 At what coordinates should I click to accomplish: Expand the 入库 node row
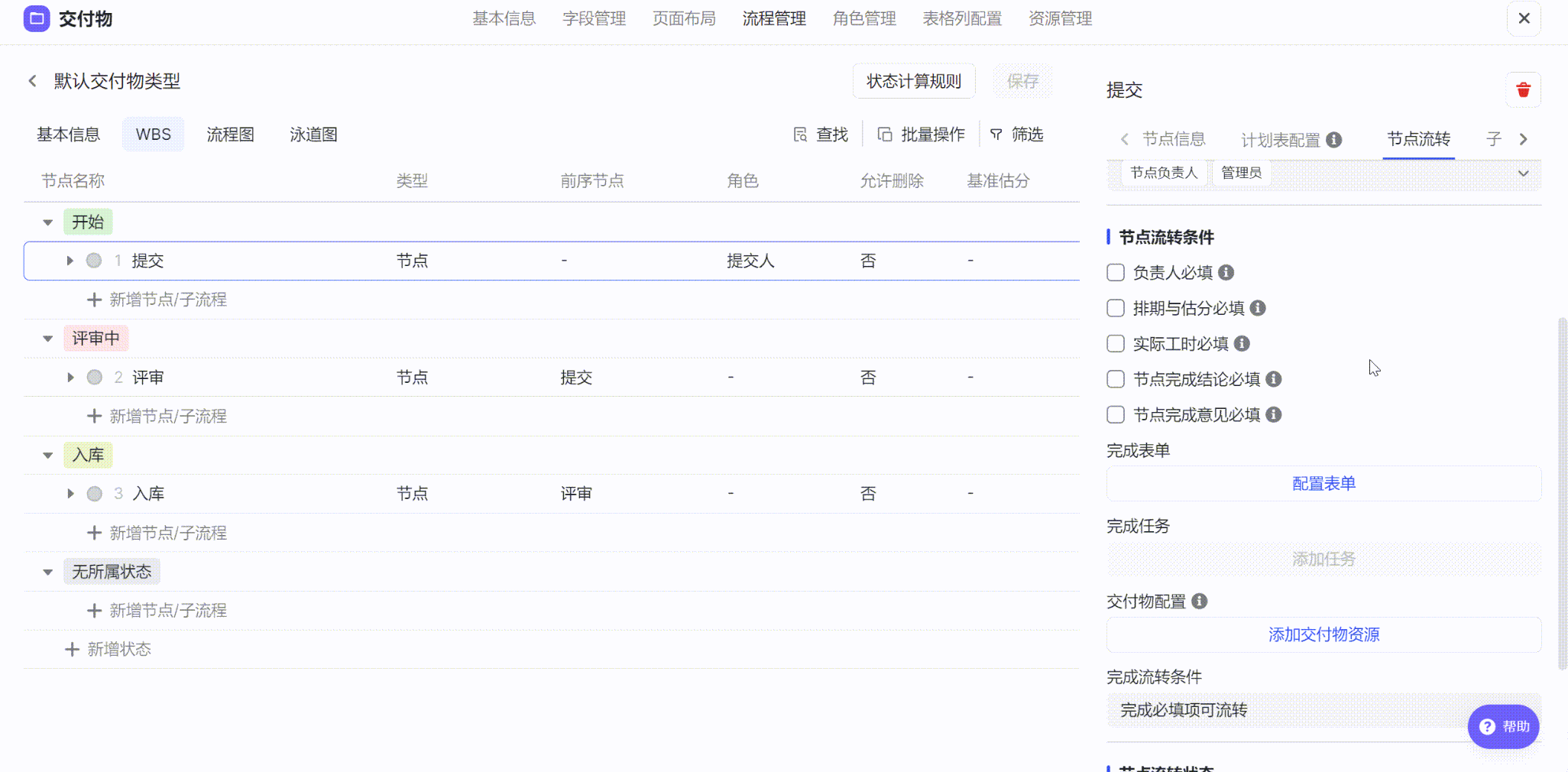click(70, 494)
